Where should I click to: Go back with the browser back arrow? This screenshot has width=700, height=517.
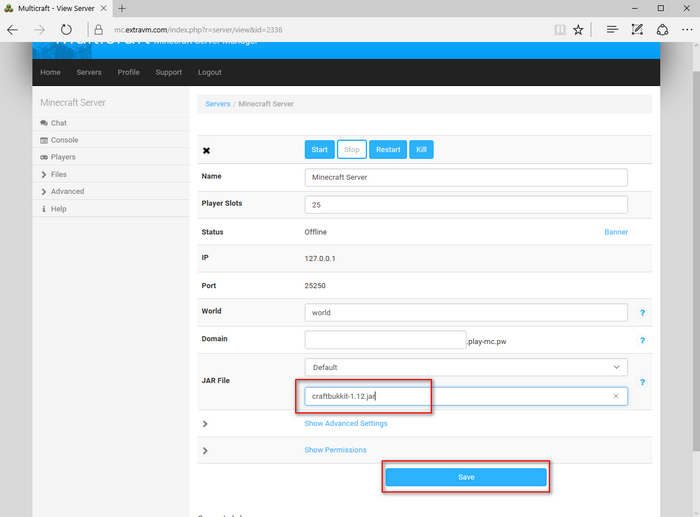(x=12, y=30)
